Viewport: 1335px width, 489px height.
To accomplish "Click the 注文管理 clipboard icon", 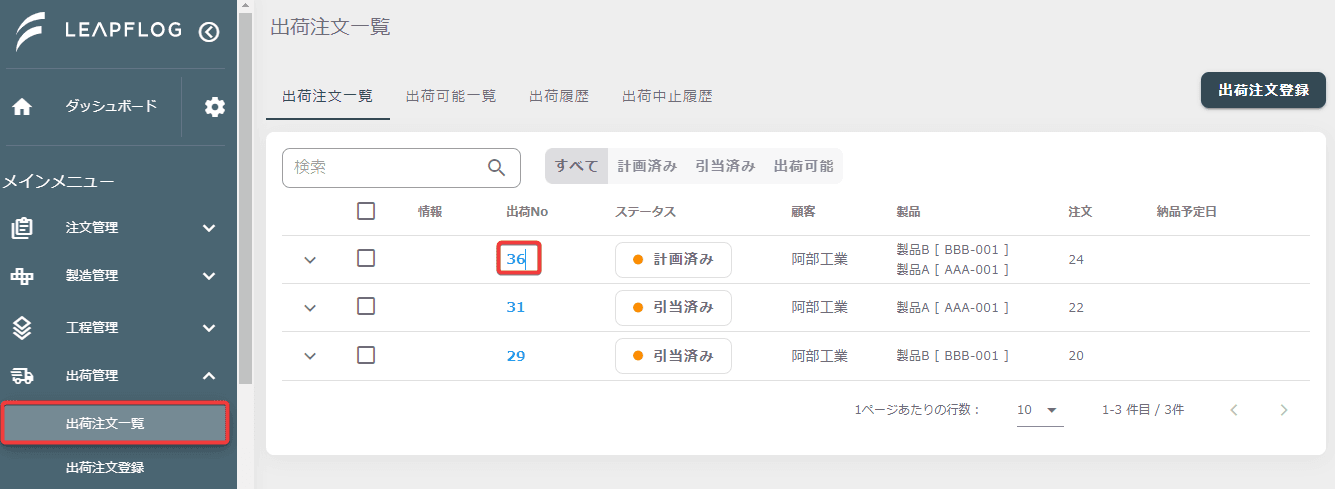I will (x=22, y=228).
